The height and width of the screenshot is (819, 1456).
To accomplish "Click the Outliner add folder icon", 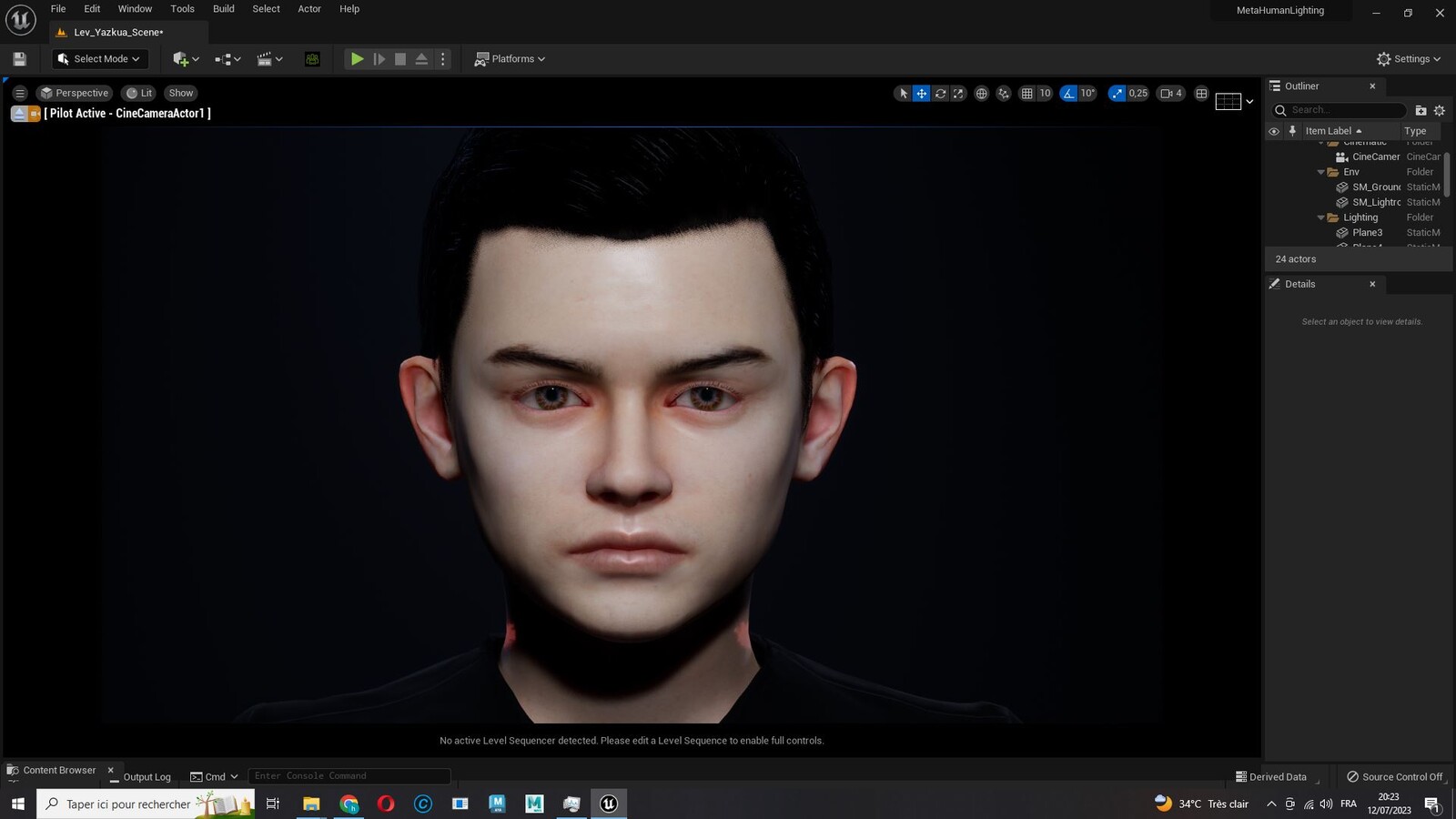I will click(1421, 110).
